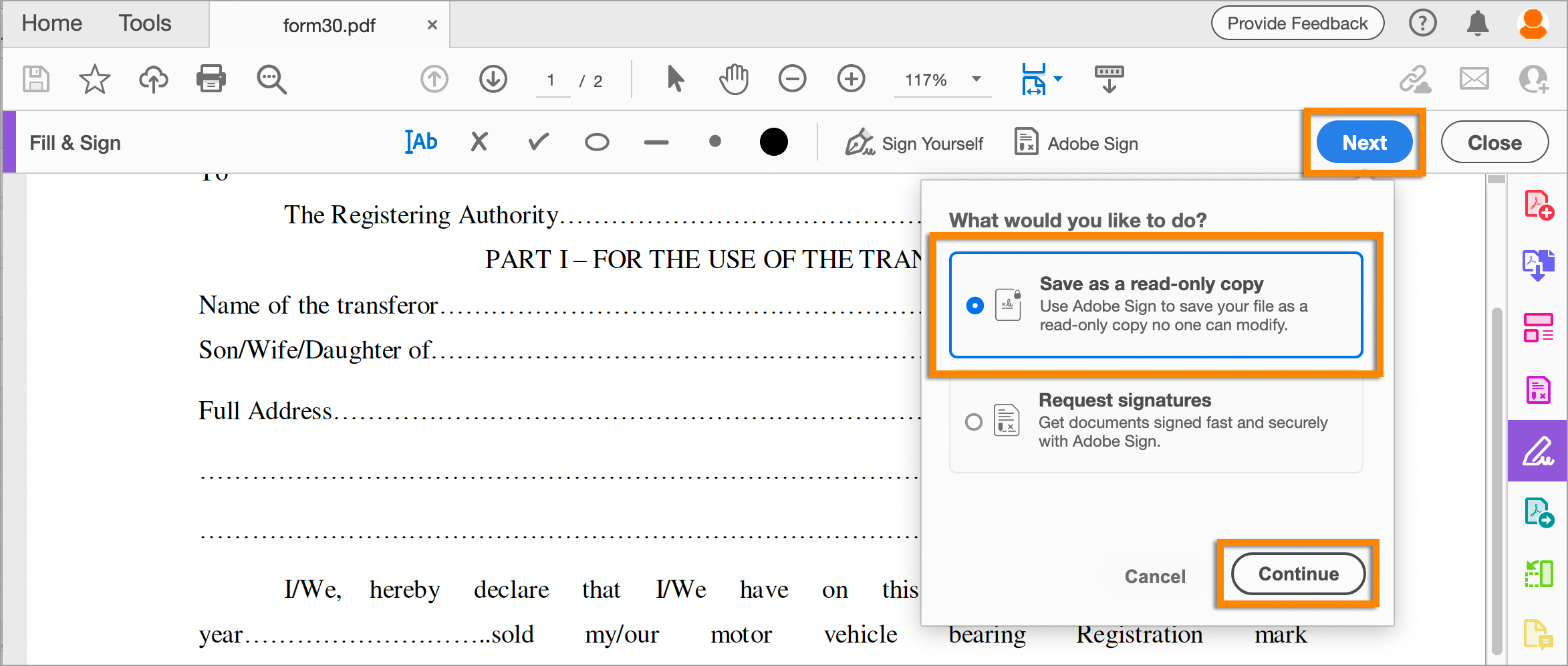Viewport: 1568px width, 666px height.
Task: Open the Organize Pages sidebar tool
Action: 1539,328
